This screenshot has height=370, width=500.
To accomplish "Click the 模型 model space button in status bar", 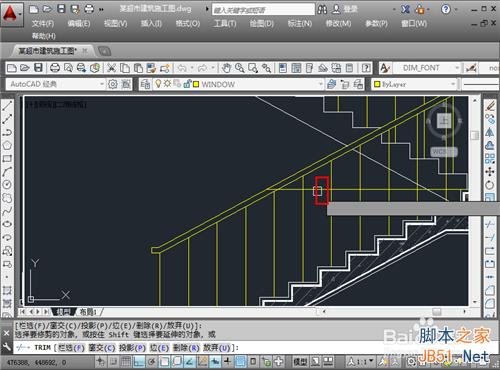I will (300, 361).
